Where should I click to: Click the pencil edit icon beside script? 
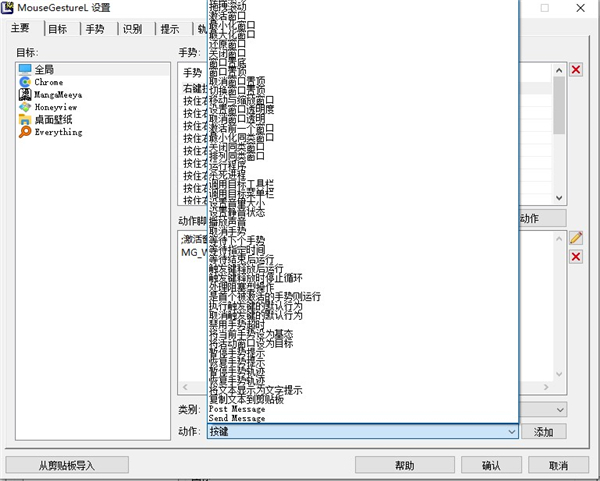coord(576,238)
